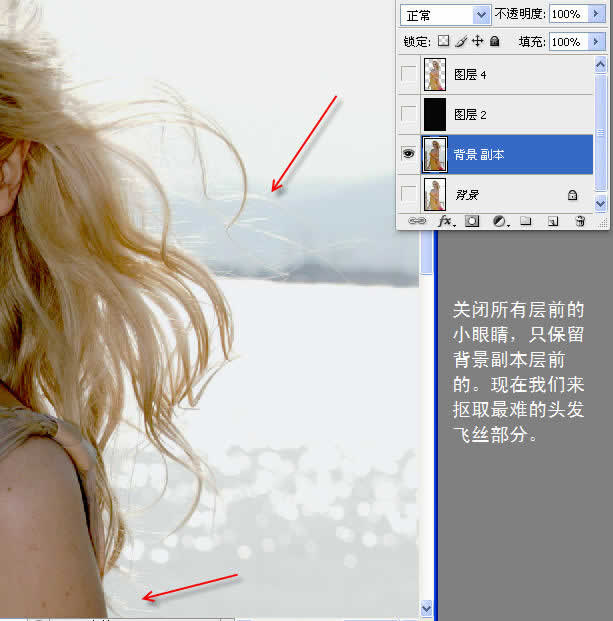Image resolution: width=613 pixels, height=621 pixels.
Task: Click canvas vertical scroll down arrow
Action: [x=426, y=608]
